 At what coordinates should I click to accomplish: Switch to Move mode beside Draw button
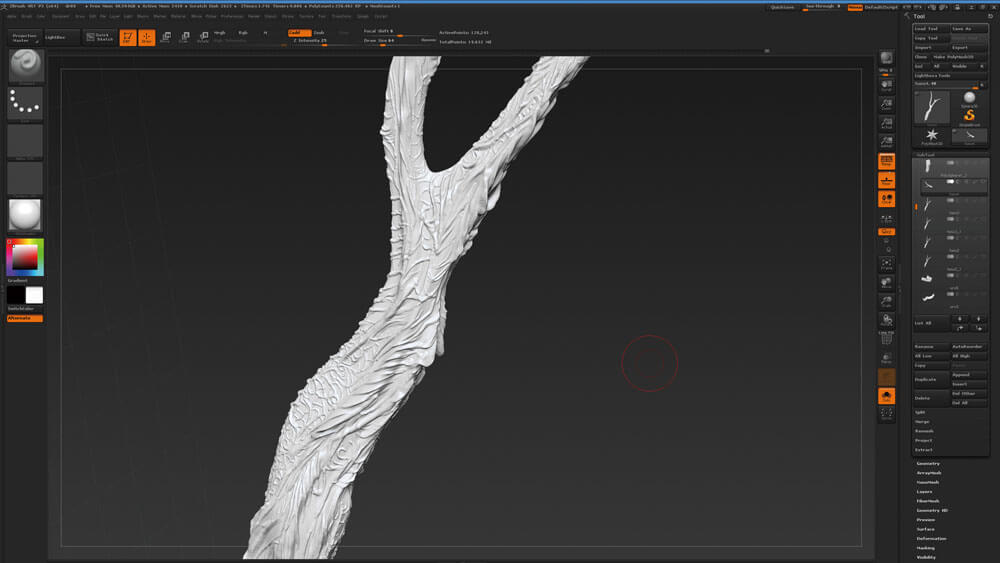166,38
